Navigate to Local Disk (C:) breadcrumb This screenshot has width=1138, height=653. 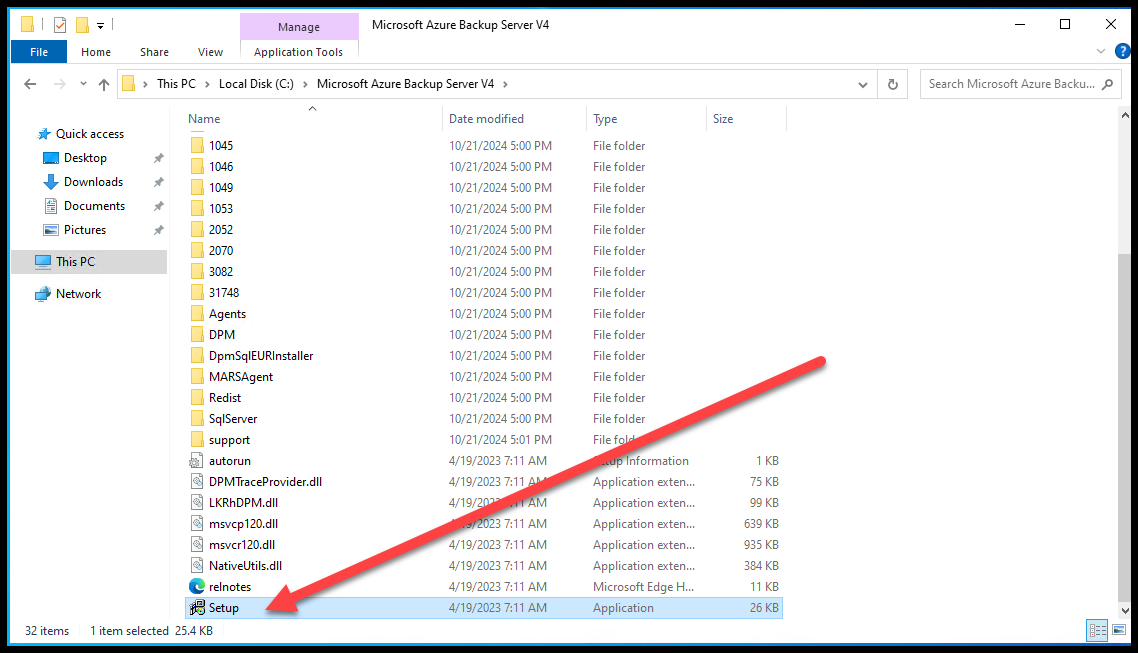[256, 84]
